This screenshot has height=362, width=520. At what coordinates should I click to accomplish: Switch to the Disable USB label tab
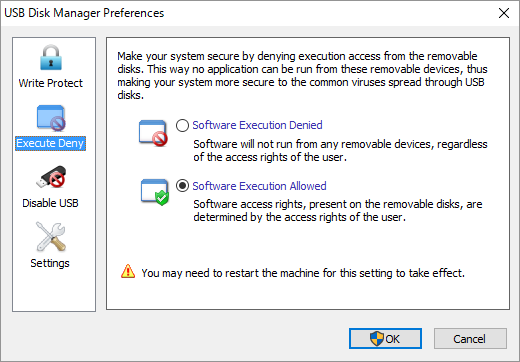pos(50,203)
